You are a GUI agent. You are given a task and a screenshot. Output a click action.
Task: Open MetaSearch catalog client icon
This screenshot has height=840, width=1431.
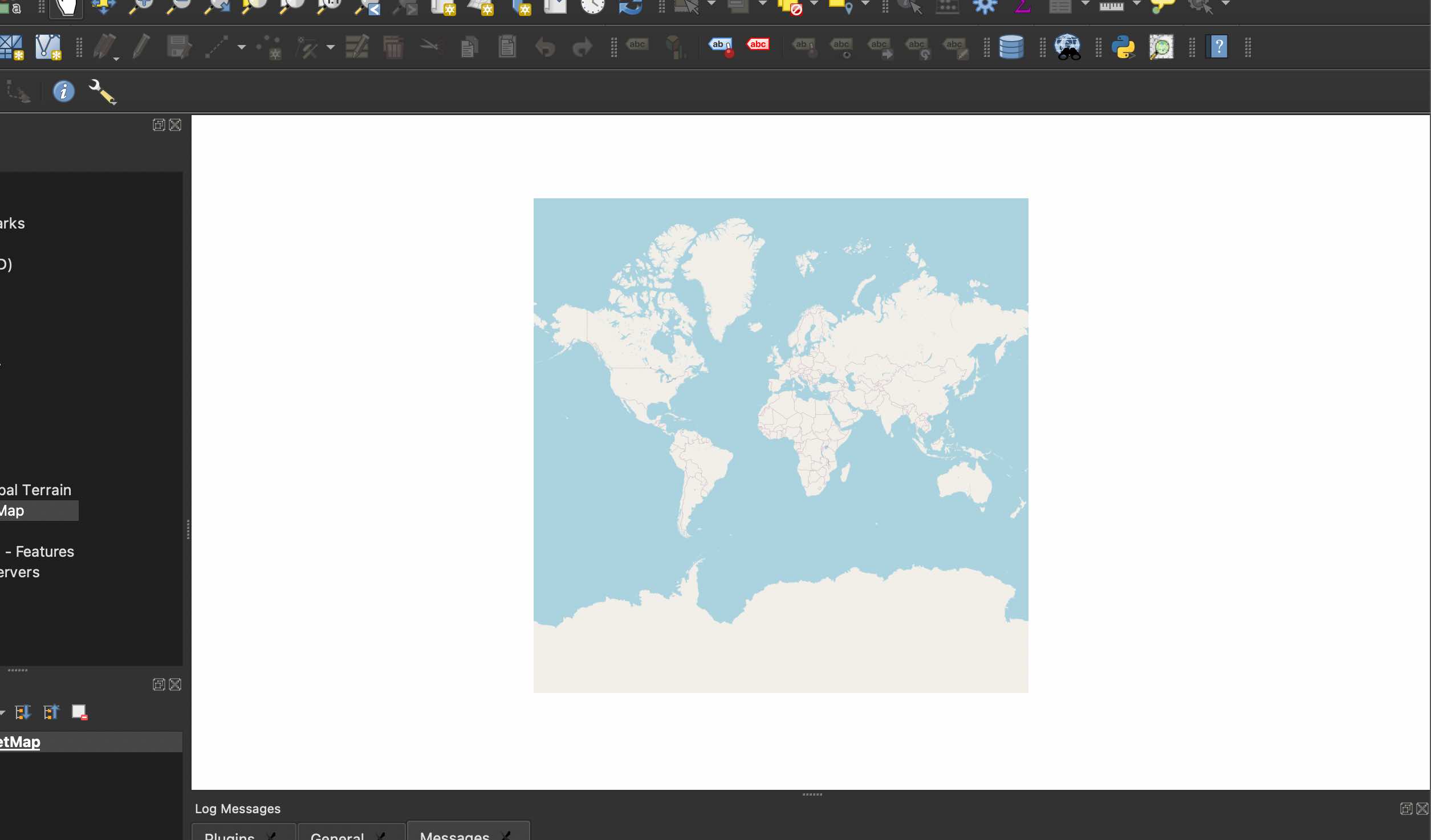click(x=1067, y=47)
